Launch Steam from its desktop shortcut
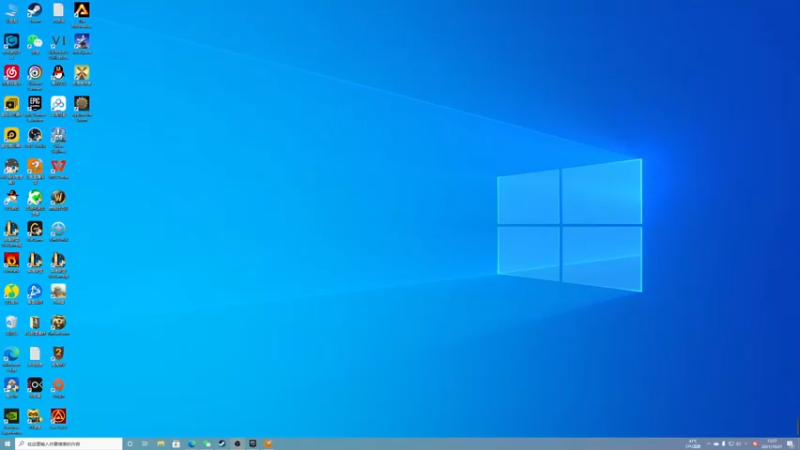Image resolution: width=800 pixels, height=450 pixels. 35,12
